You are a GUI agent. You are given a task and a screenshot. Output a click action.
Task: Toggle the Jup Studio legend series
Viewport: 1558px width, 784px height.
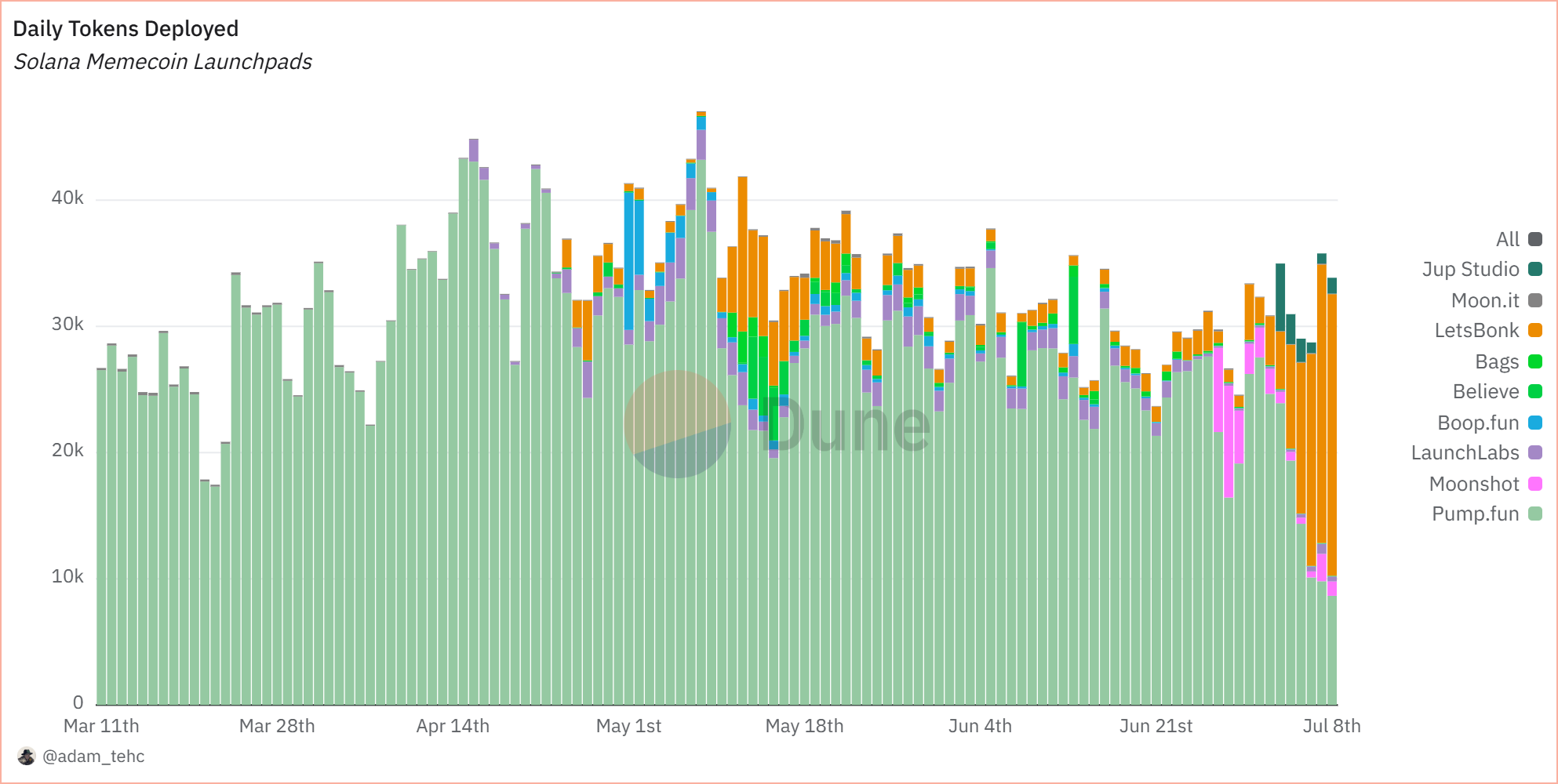[x=1470, y=270]
